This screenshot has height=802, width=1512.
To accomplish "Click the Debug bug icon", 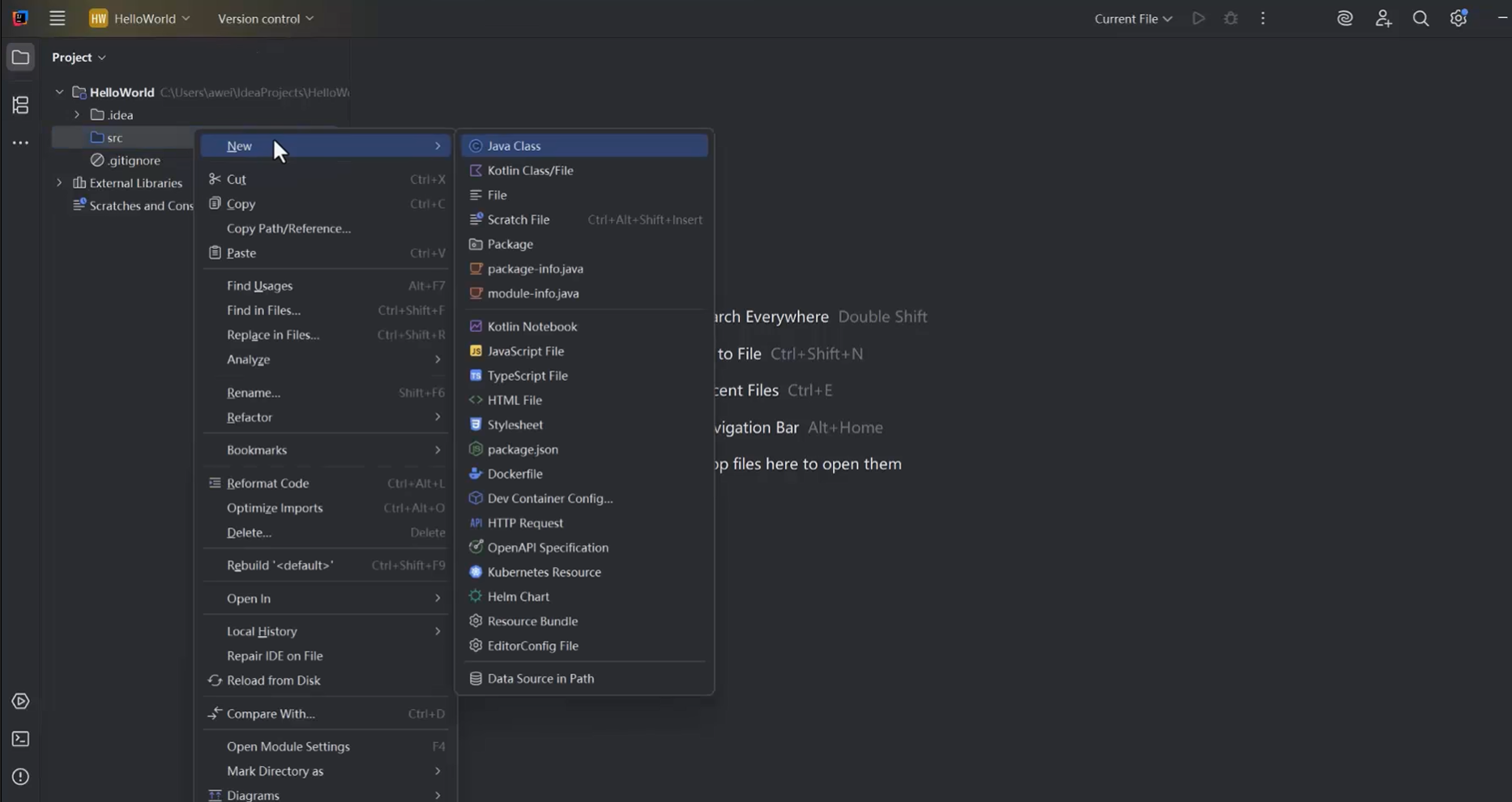I will pos(1231,19).
